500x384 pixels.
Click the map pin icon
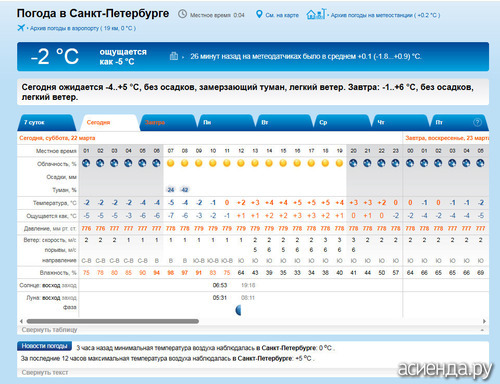[x=259, y=14]
